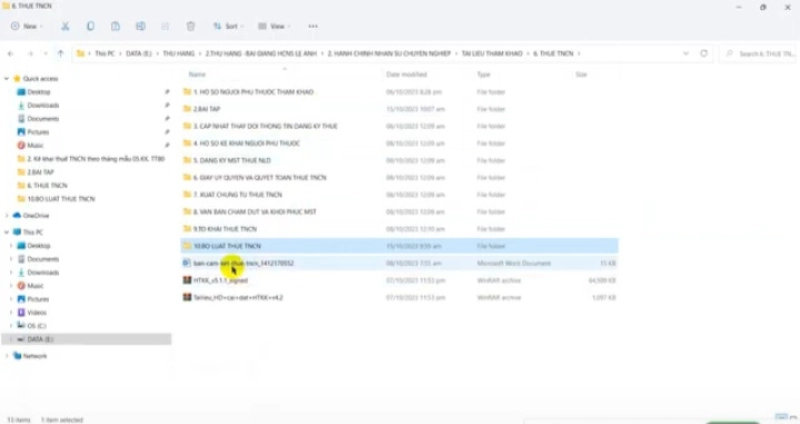Click the Rename icon in toolbar
The width and height of the screenshot is (800, 424).
coord(140,26)
